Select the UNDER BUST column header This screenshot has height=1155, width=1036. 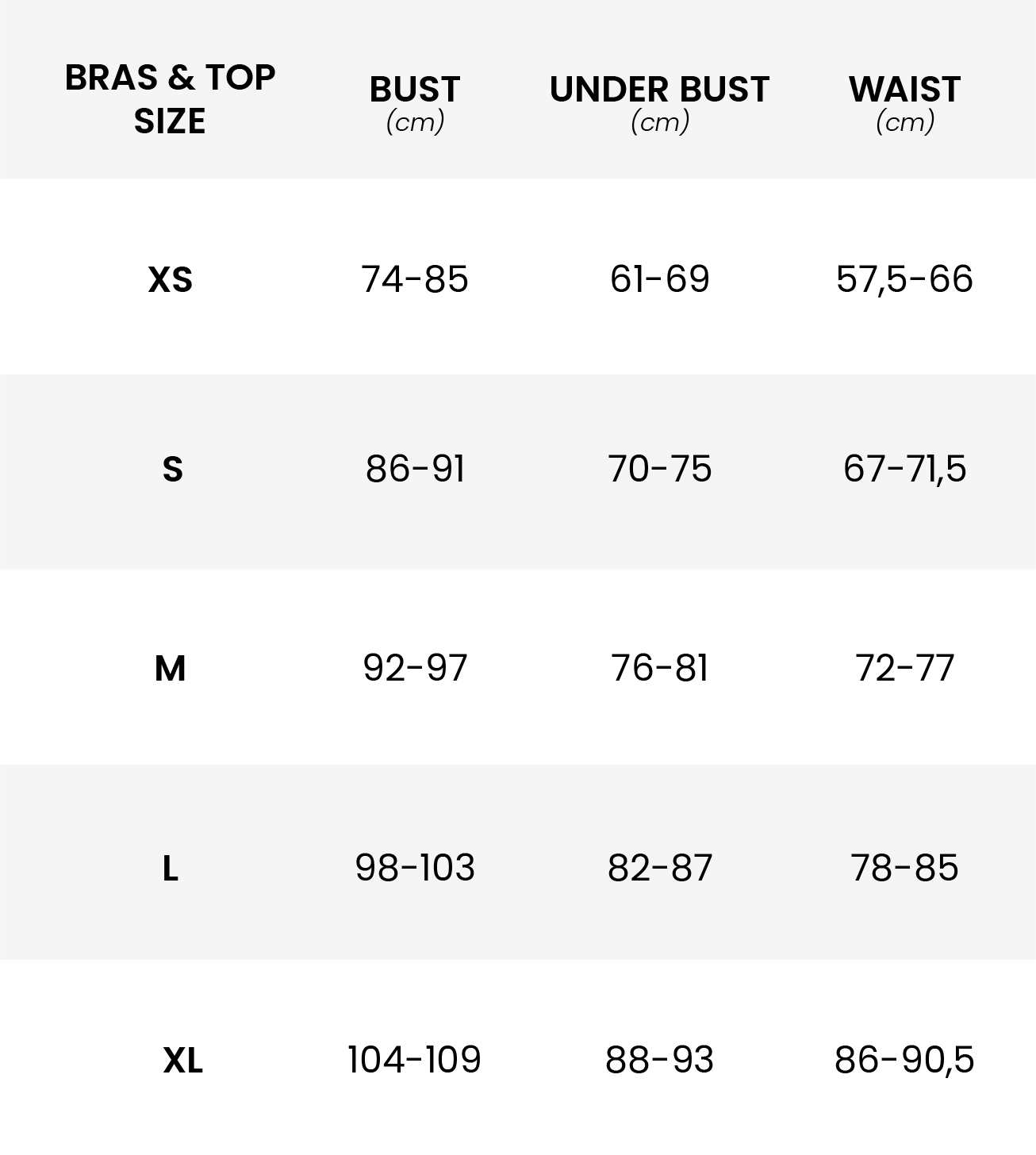[659, 90]
